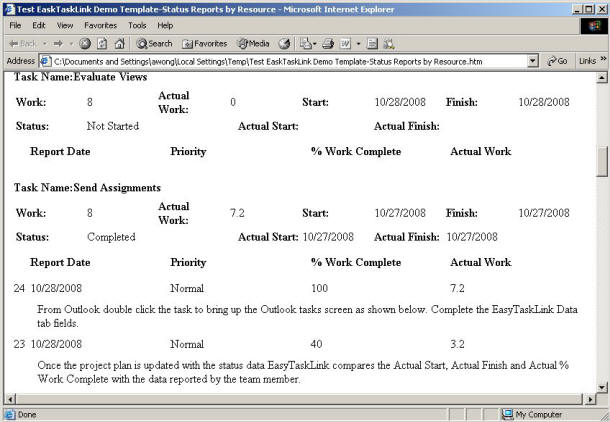Print the page via printer icon
Viewport: 610px width, 422px height.
pyautogui.click(x=328, y=44)
